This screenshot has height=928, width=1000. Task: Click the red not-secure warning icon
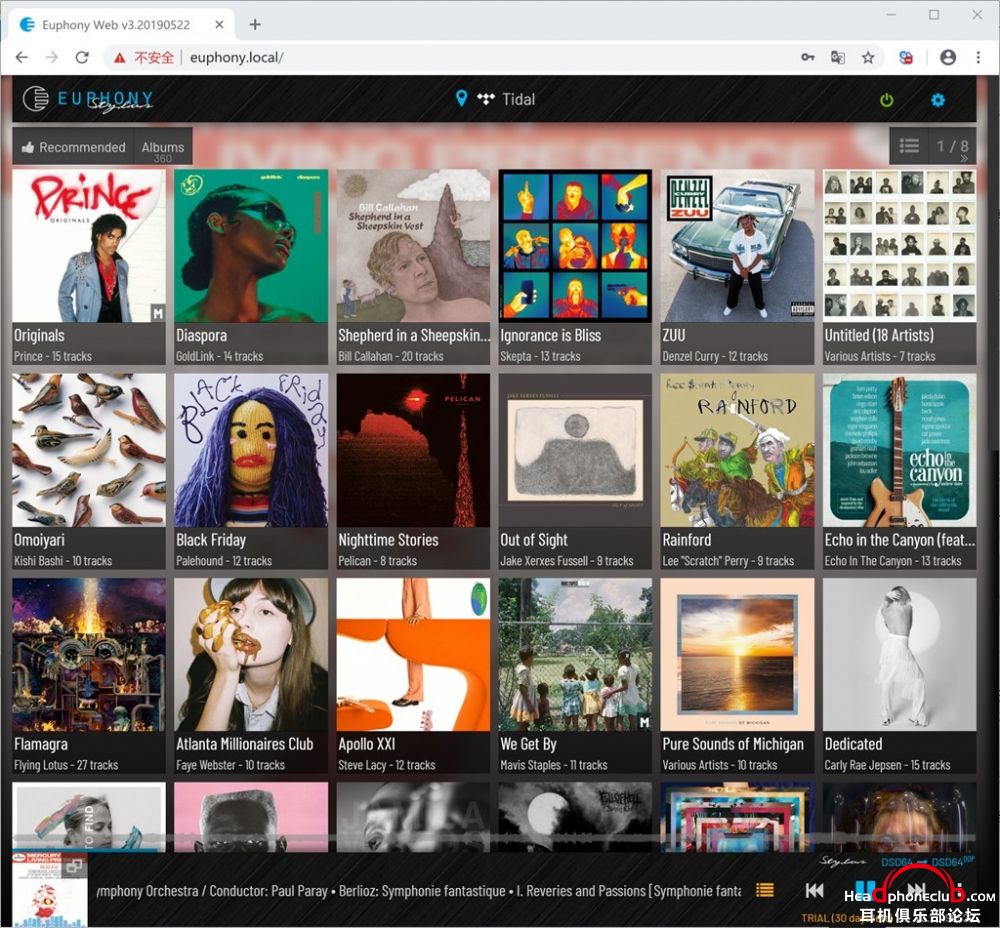pyautogui.click(x=119, y=58)
